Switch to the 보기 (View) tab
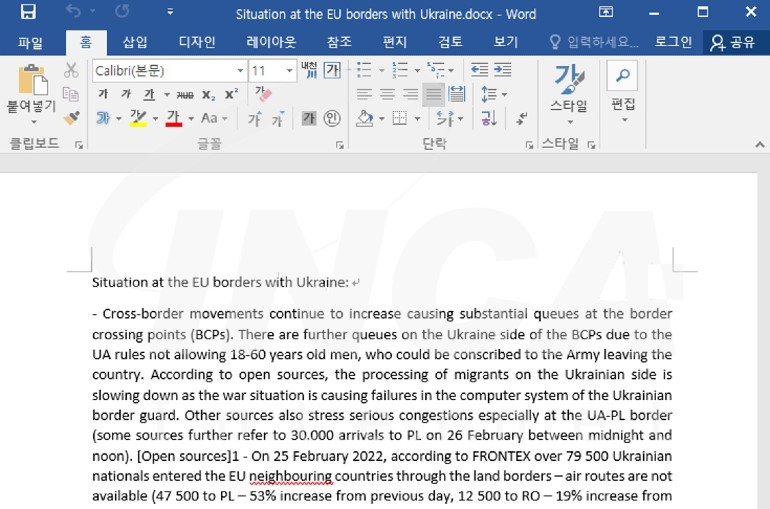The image size is (770, 509). click(x=505, y=42)
